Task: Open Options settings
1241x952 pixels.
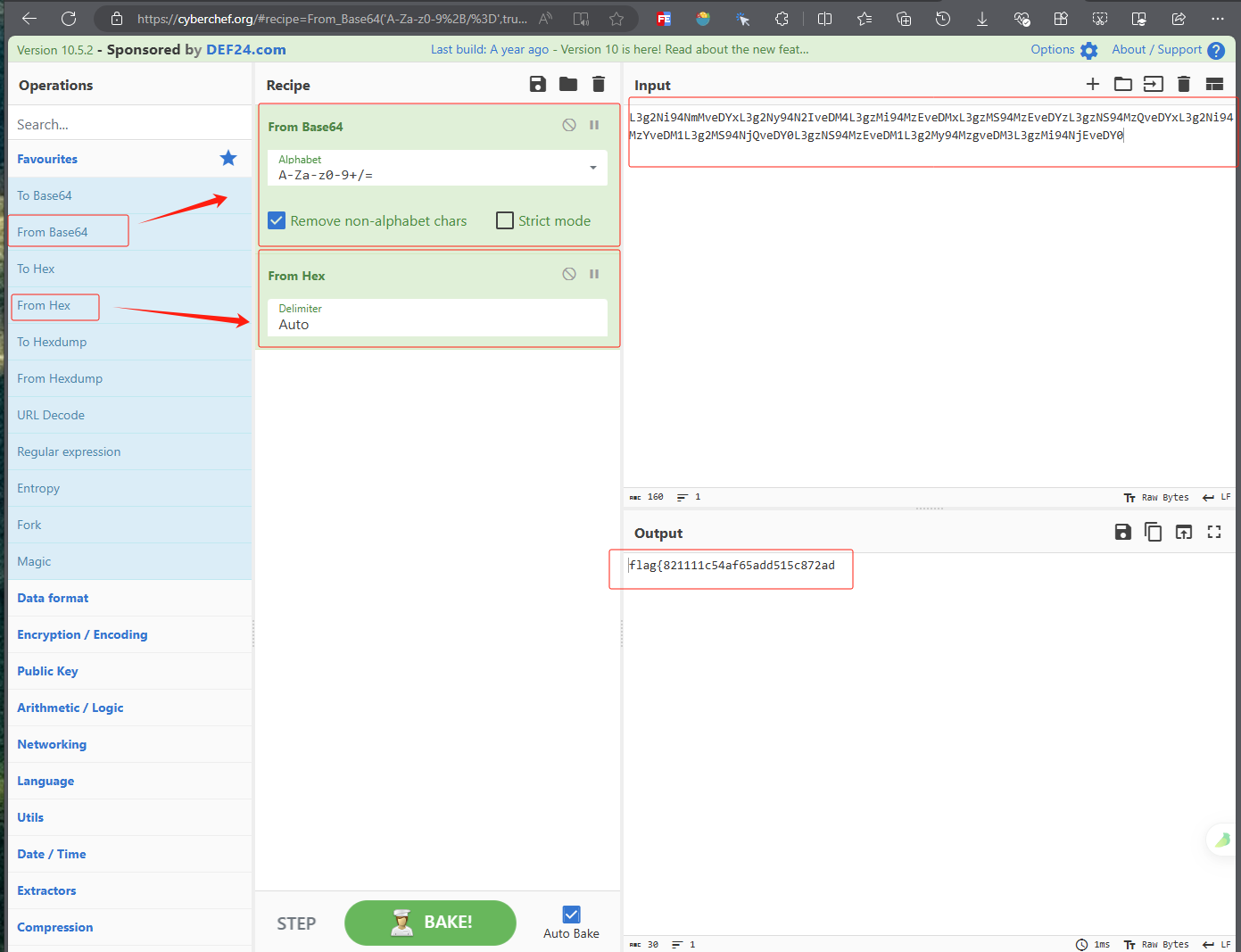Action: pos(1063,50)
